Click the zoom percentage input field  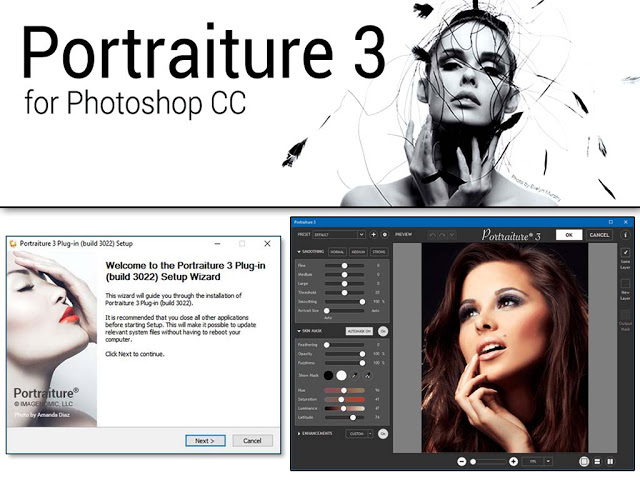click(x=533, y=462)
